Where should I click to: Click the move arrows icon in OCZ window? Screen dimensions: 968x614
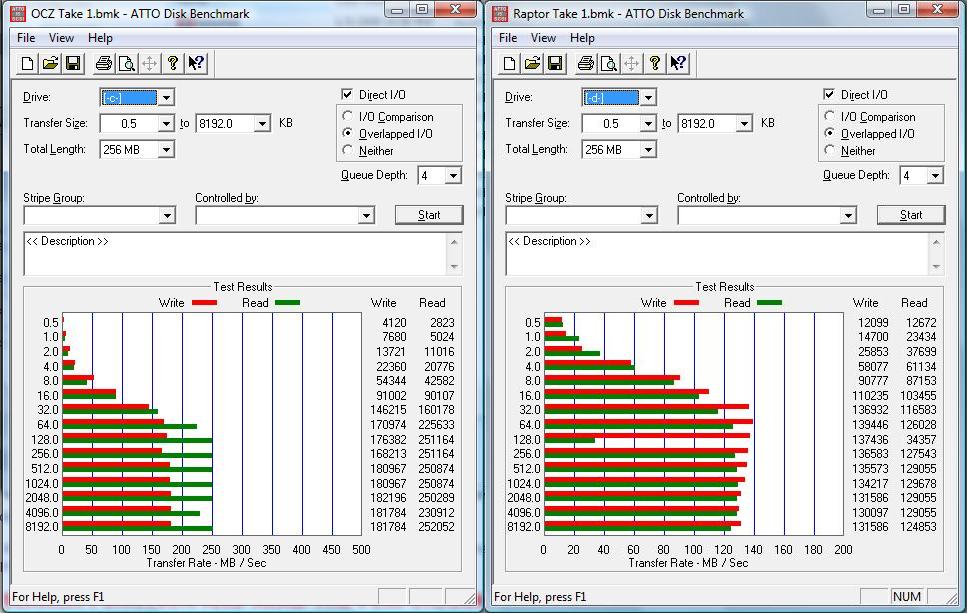[149, 64]
